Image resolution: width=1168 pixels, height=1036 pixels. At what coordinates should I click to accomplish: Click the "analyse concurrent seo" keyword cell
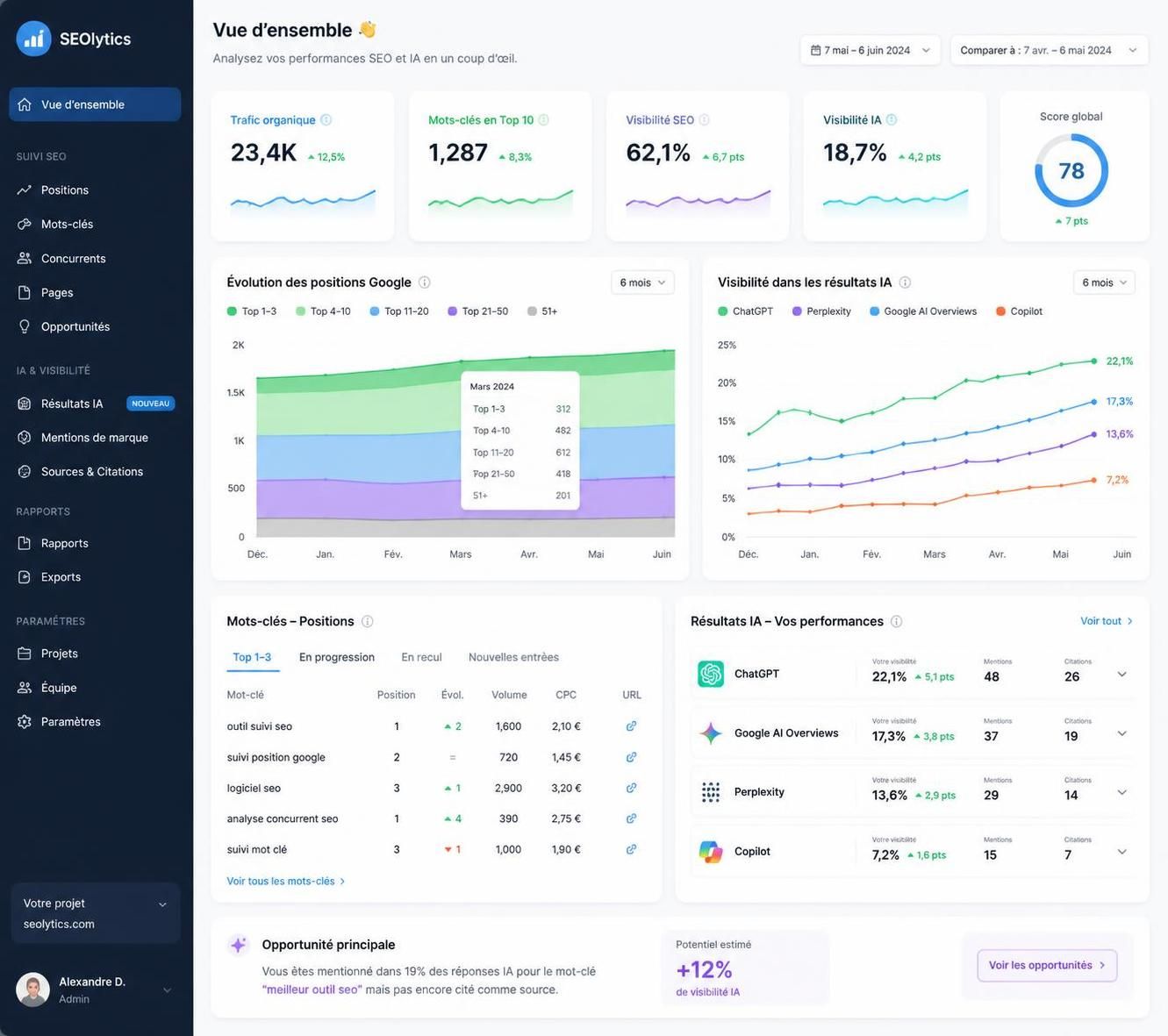coord(283,818)
